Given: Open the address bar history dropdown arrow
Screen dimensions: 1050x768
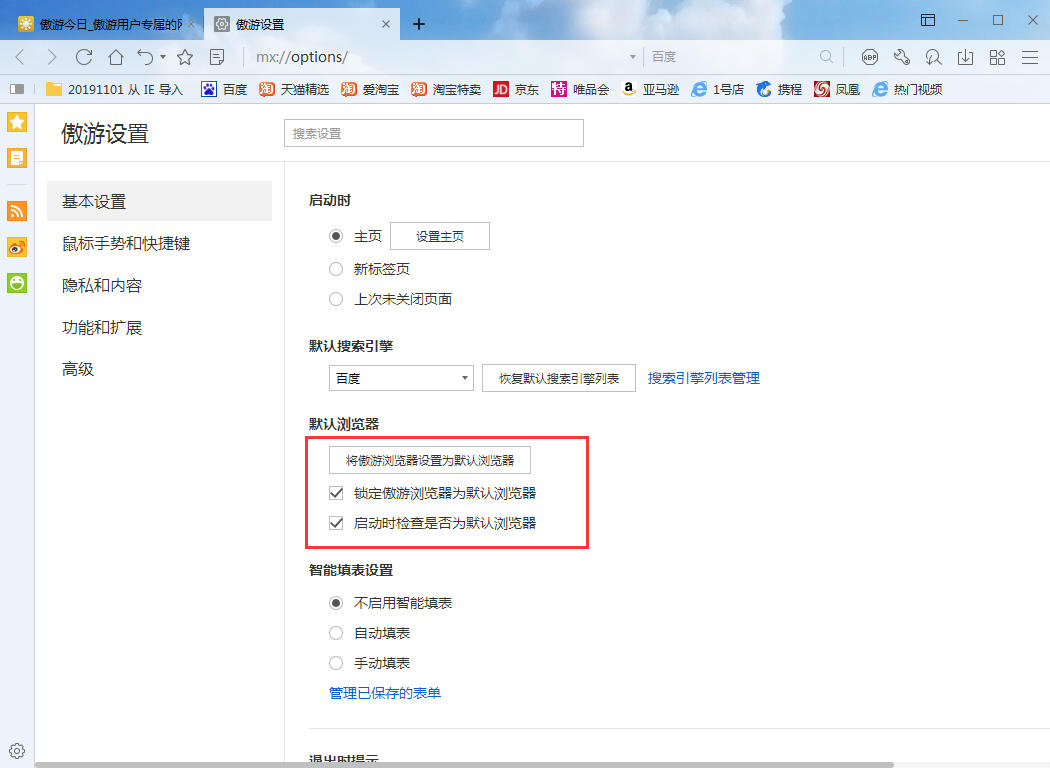Looking at the screenshot, I should coord(631,57).
